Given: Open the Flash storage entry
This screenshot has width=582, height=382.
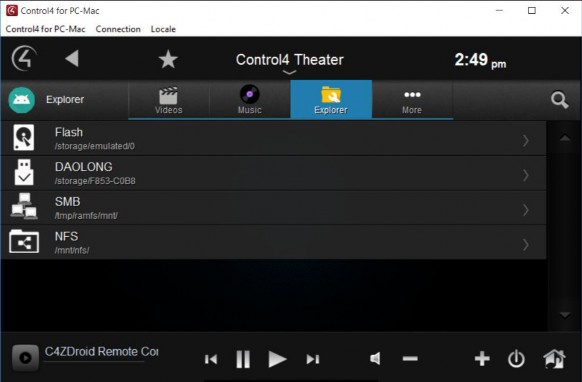Looking at the screenshot, I should (274, 138).
